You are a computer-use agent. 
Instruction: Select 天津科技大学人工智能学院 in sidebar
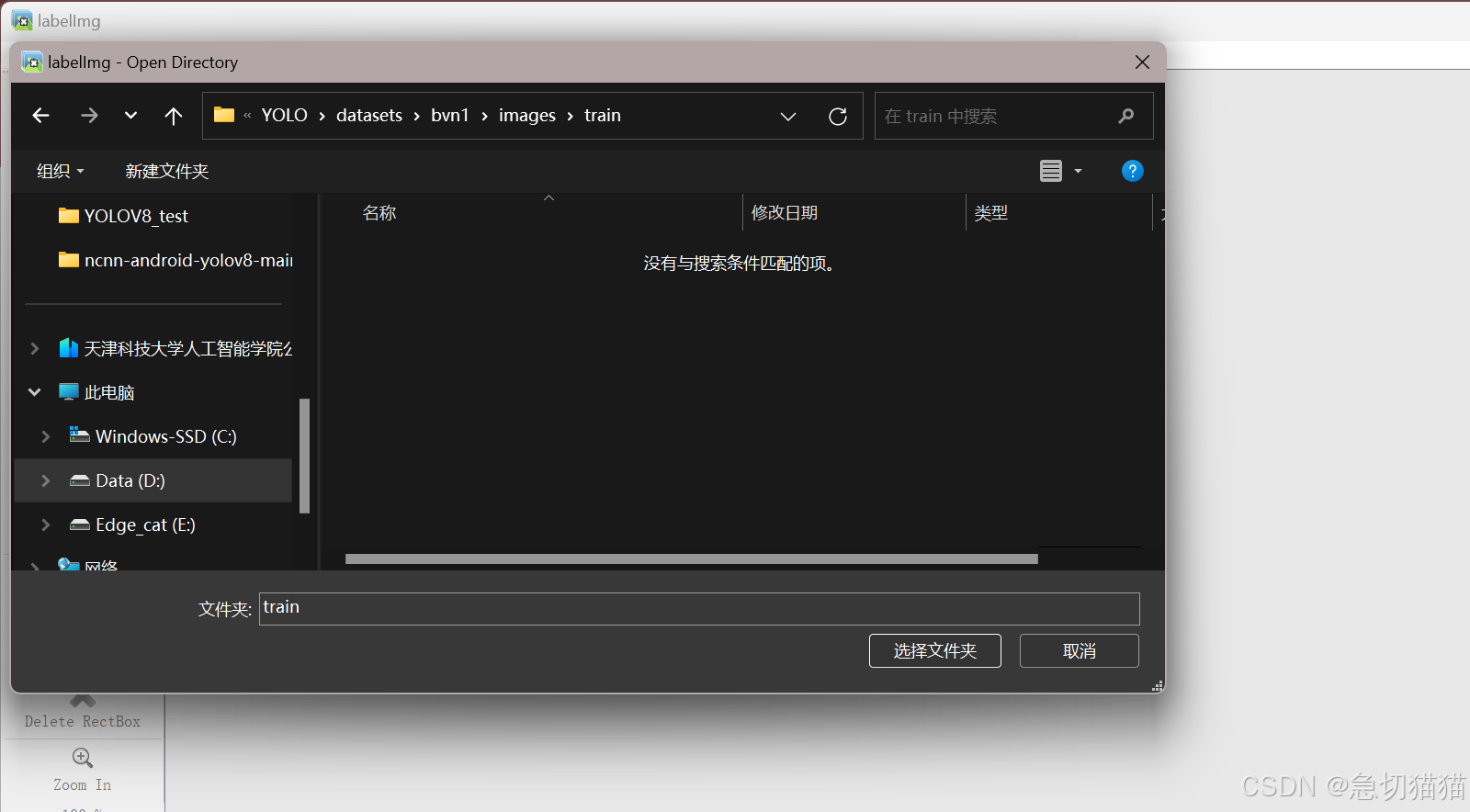point(175,348)
